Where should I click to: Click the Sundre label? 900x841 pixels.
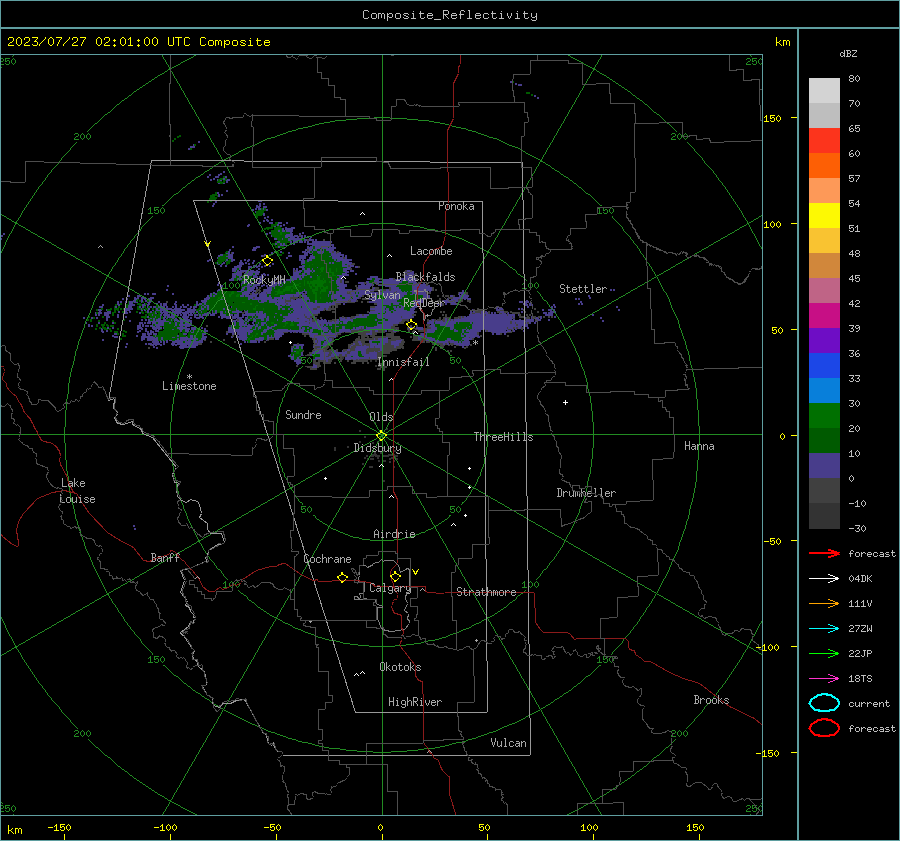coord(303,414)
